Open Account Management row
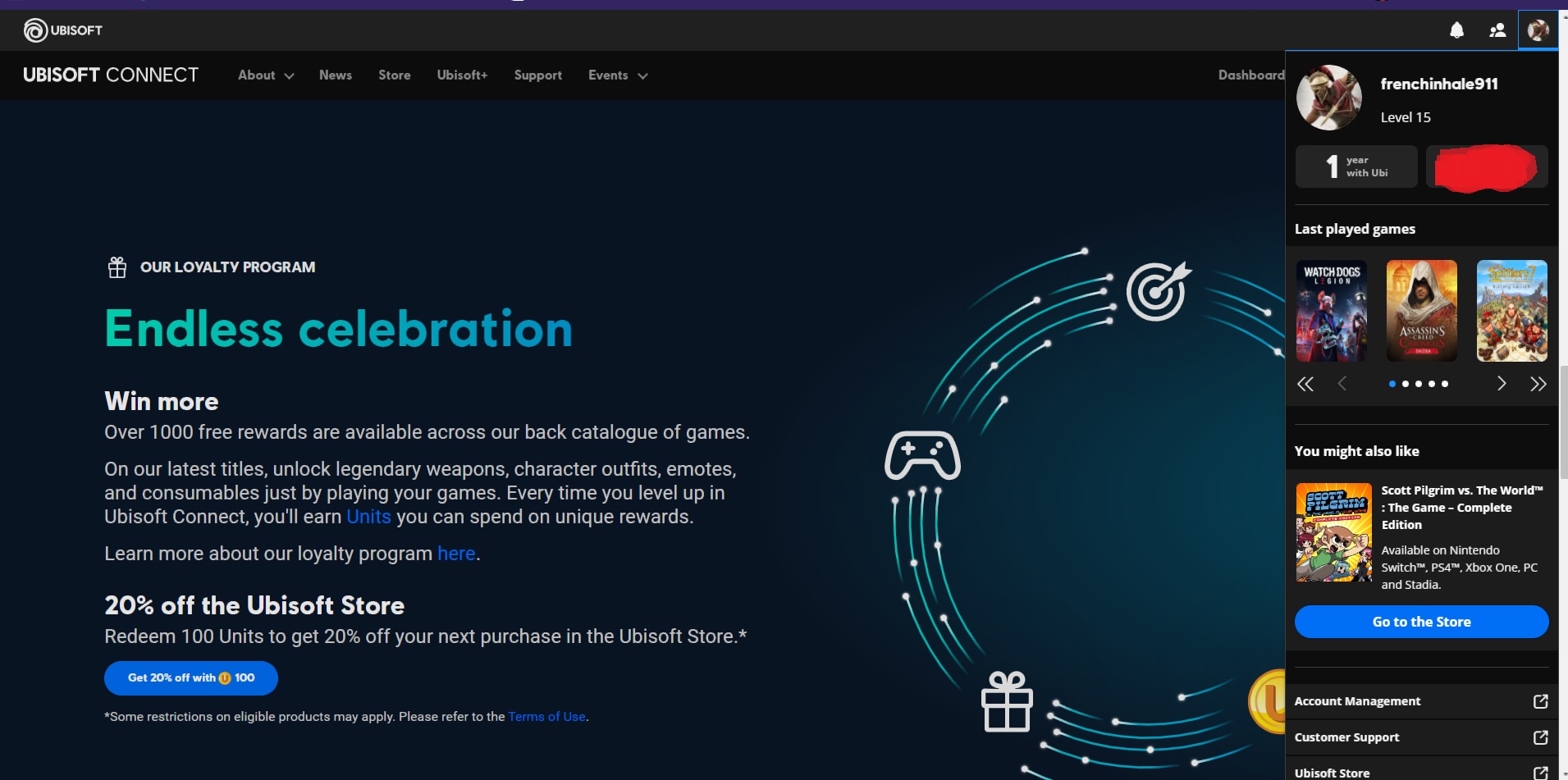The image size is (1568, 780). point(1422,701)
